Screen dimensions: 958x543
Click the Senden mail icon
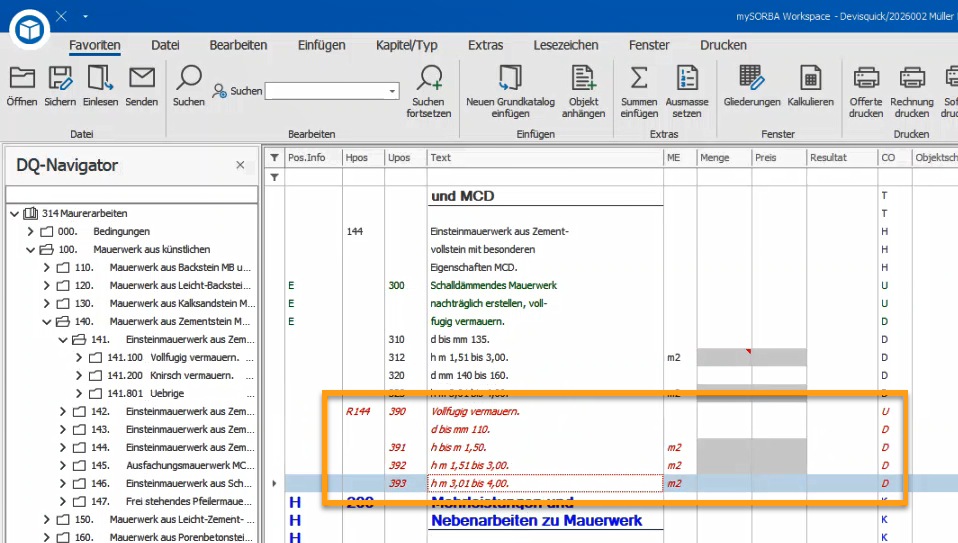click(142, 78)
